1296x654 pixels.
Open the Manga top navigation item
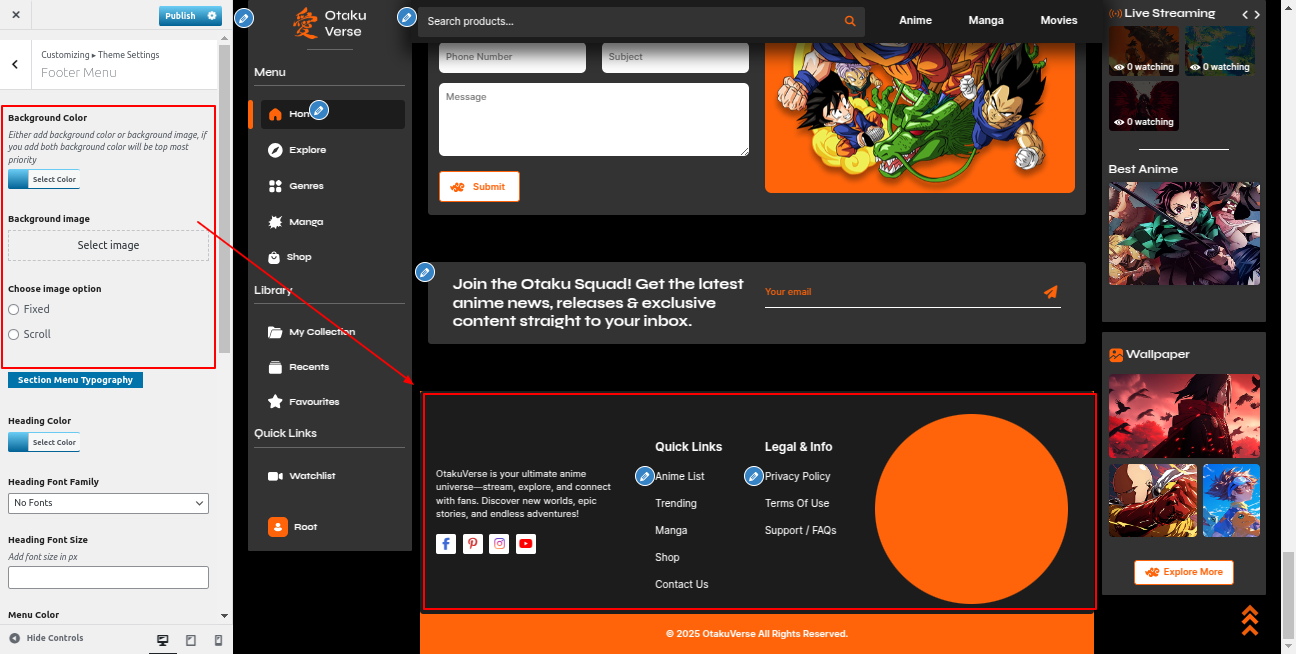pyautogui.click(x=985, y=20)
